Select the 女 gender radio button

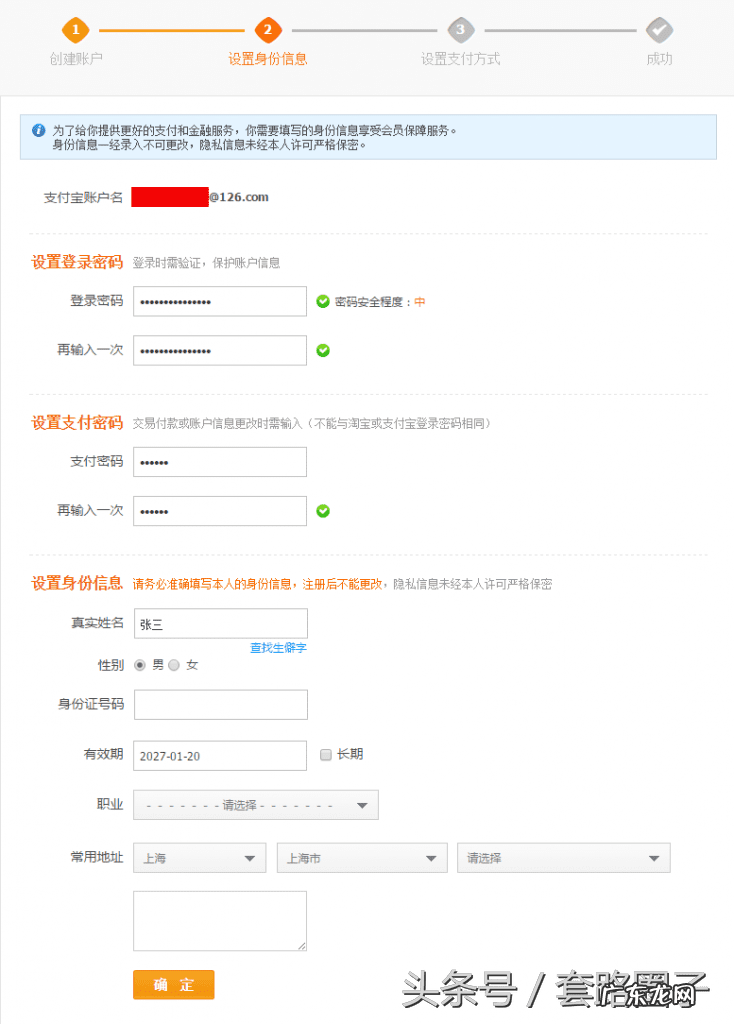[x=174, y=664]
